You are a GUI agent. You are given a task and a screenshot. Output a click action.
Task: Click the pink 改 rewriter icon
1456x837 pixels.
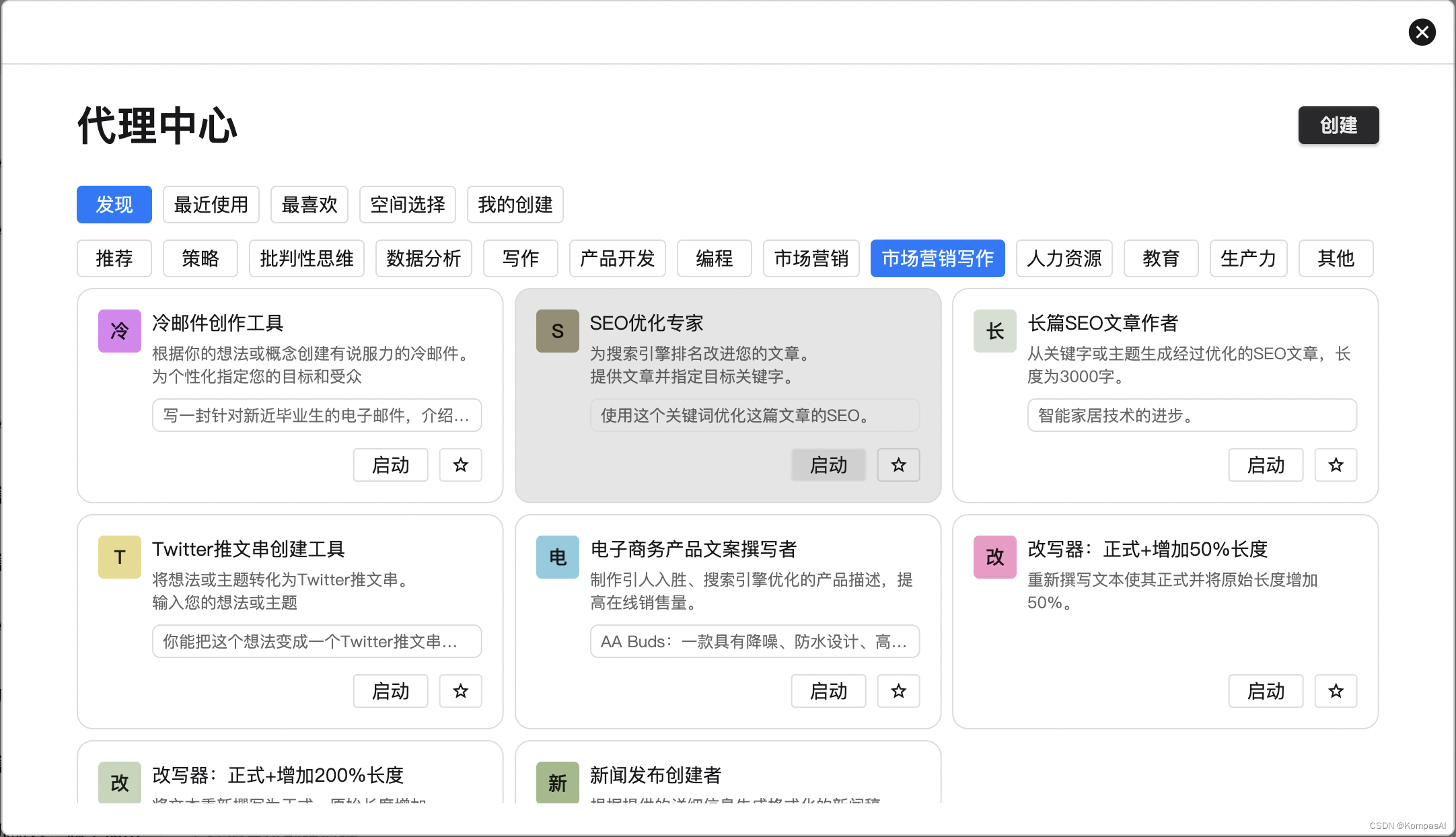click(994, 557)
